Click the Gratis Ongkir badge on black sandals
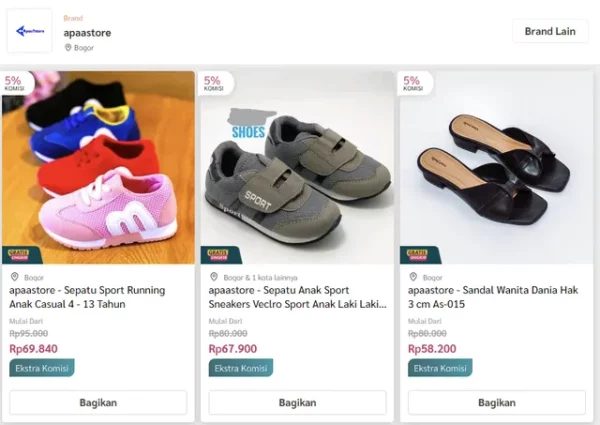This screenshot has height=425, width=600. click(x=415, y=254)
